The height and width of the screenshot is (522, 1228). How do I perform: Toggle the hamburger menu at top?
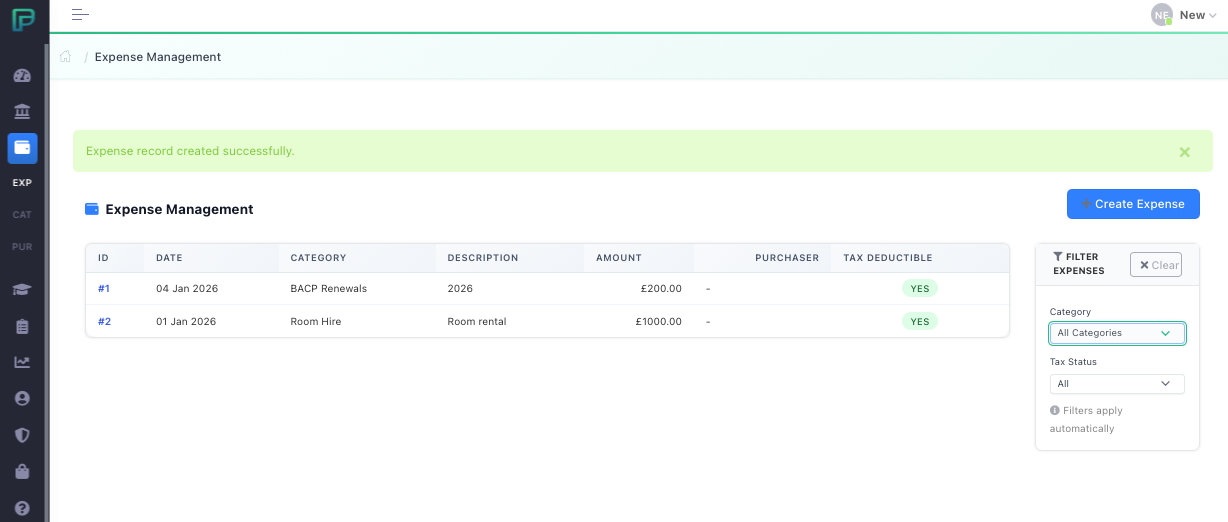[80, 14]
